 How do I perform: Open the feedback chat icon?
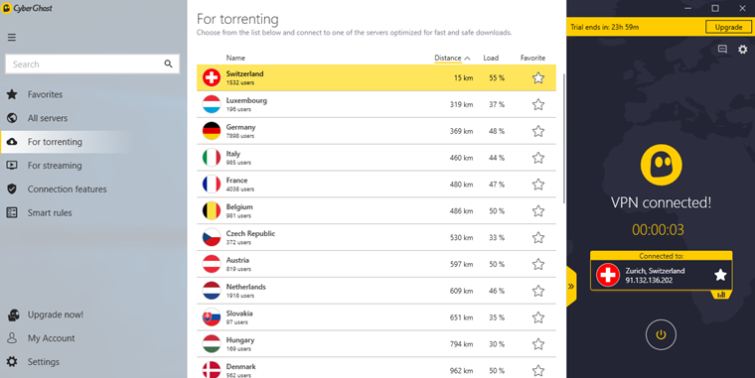722,49
